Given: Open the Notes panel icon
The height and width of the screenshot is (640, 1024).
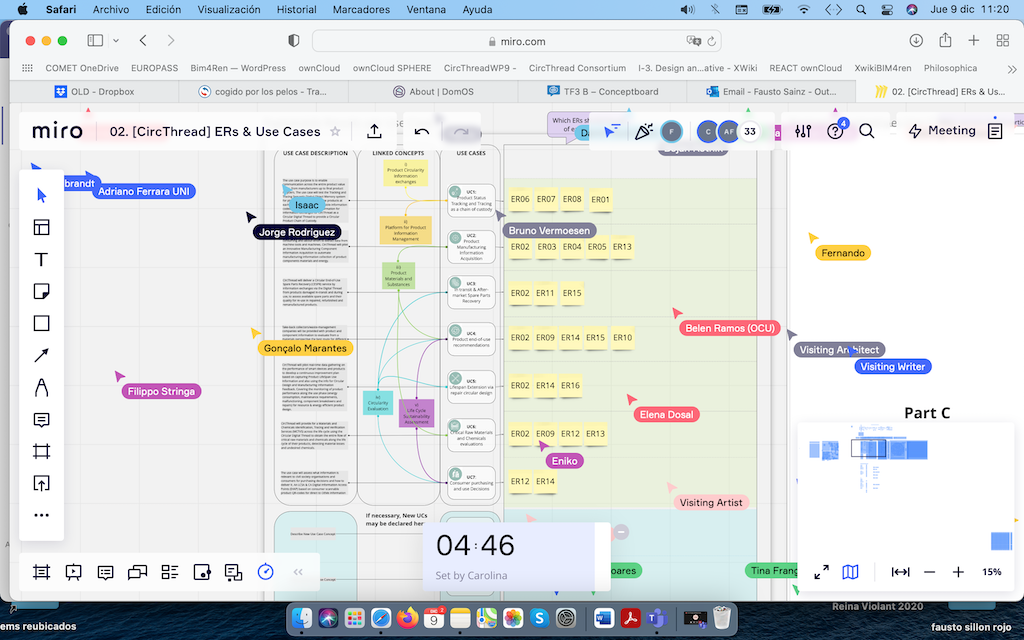Looking at the screenshot, I should click(x=995, y=131).
